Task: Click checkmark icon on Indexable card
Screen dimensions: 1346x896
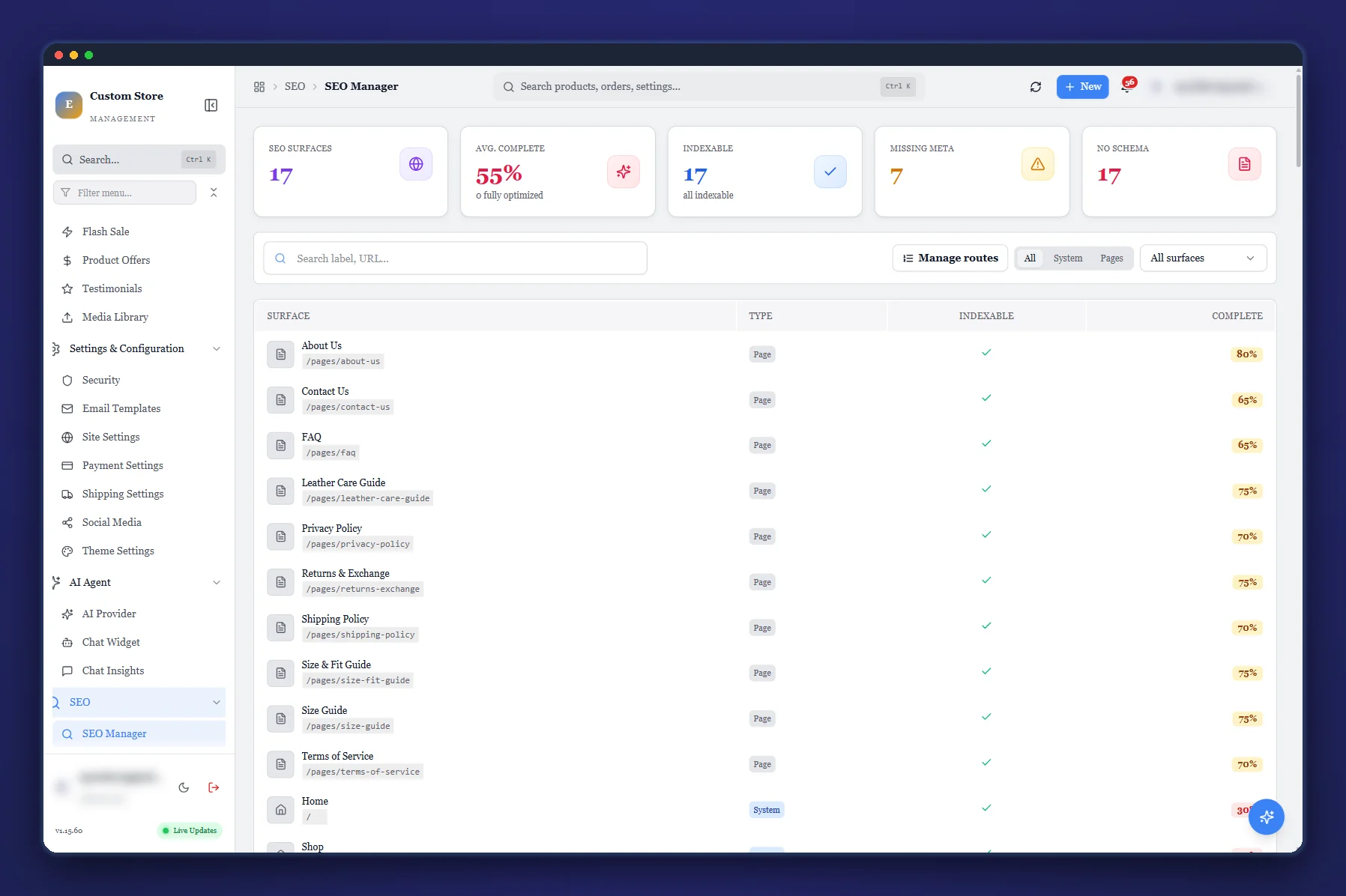Action: point(830,172)
